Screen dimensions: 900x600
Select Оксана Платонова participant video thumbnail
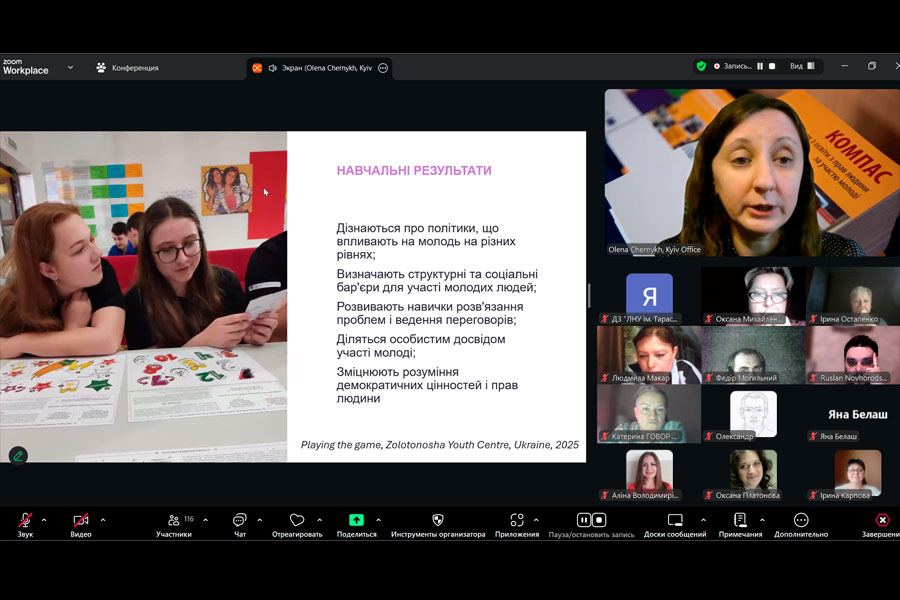[x=753, y=474]
